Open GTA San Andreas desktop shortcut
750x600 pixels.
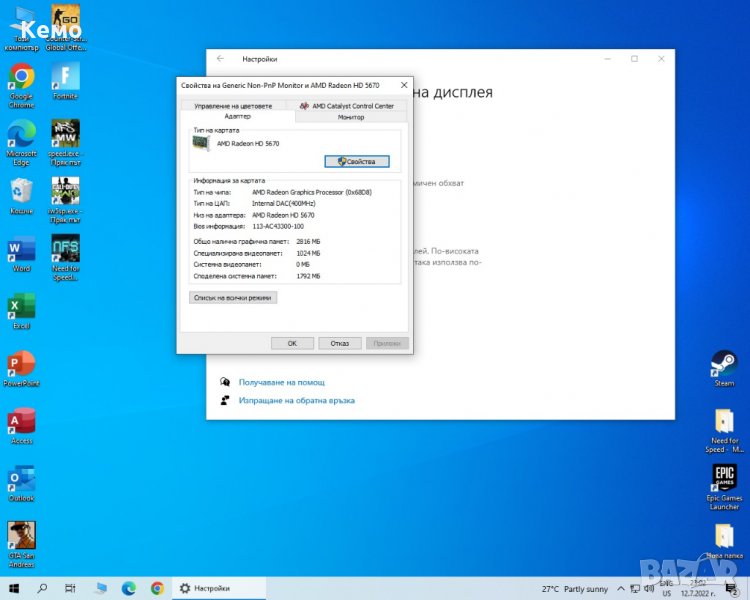[21, 535]
